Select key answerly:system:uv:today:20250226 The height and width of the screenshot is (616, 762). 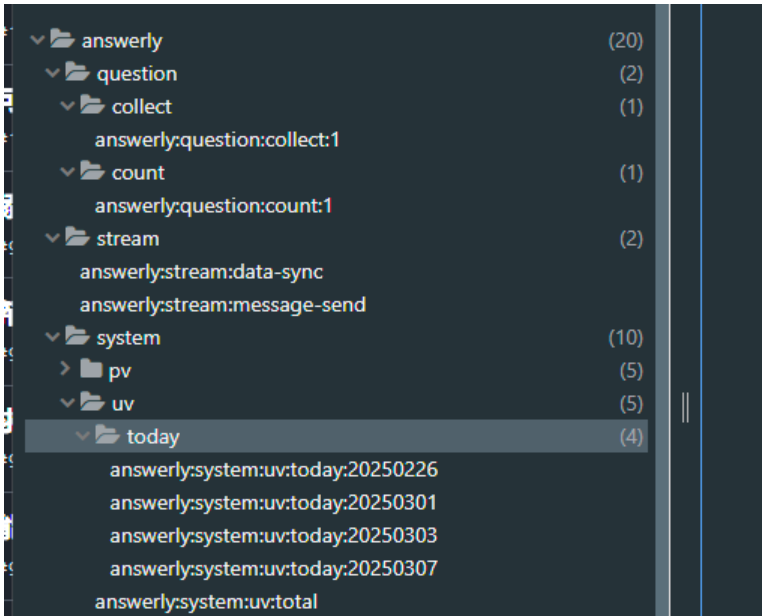pos(273,470)
